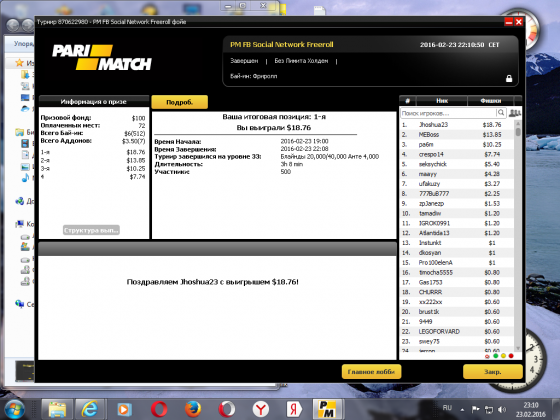Open the second Opera icon on the taskbar, right of Firefox
The image size is (560, 420).
click(227, 409)
